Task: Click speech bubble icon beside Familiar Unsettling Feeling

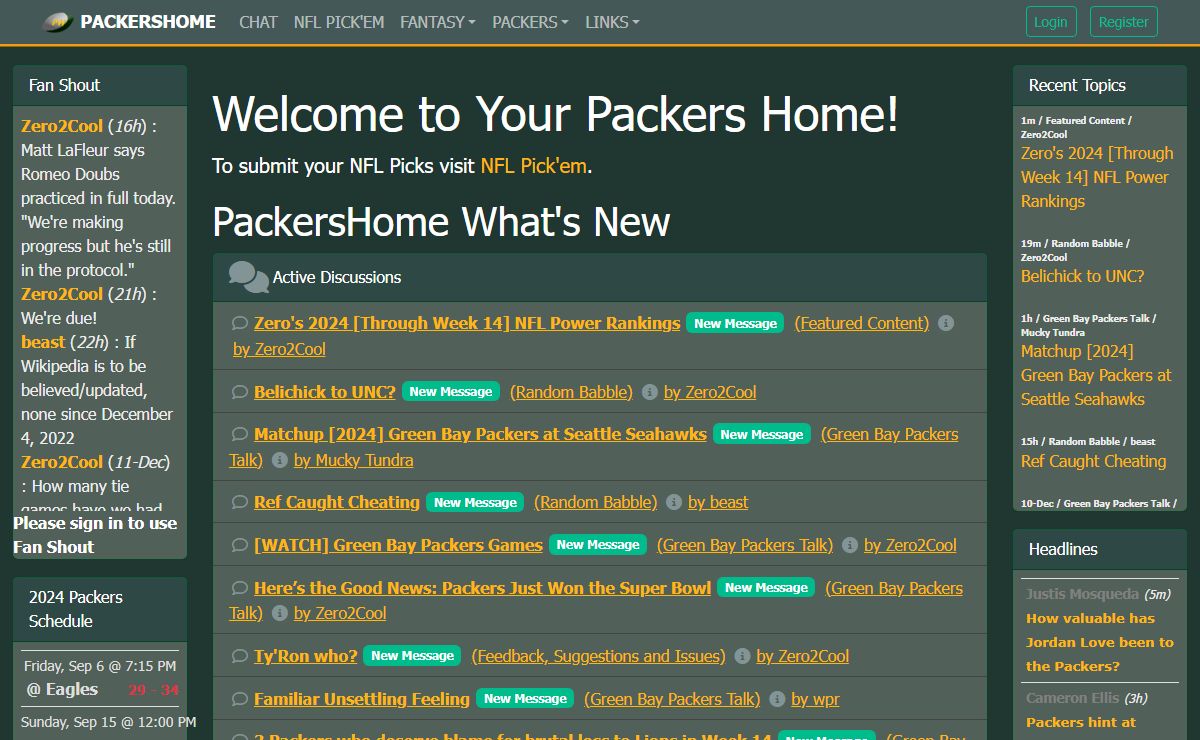Action: pos(240,699)
